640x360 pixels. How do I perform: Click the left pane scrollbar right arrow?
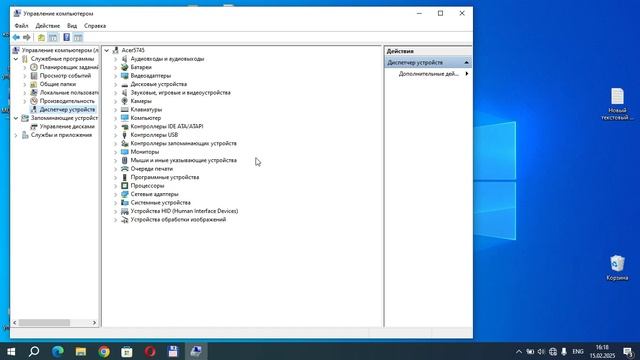94,322
